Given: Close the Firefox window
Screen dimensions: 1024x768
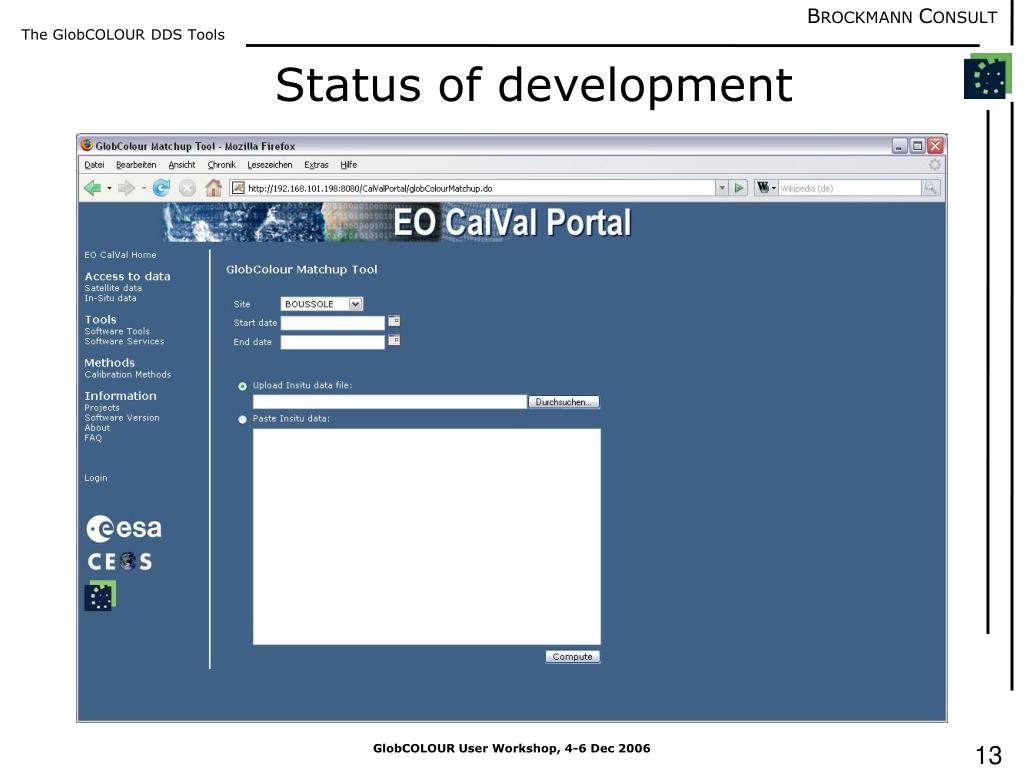Looking at the screenshot, I should (935, 146).
